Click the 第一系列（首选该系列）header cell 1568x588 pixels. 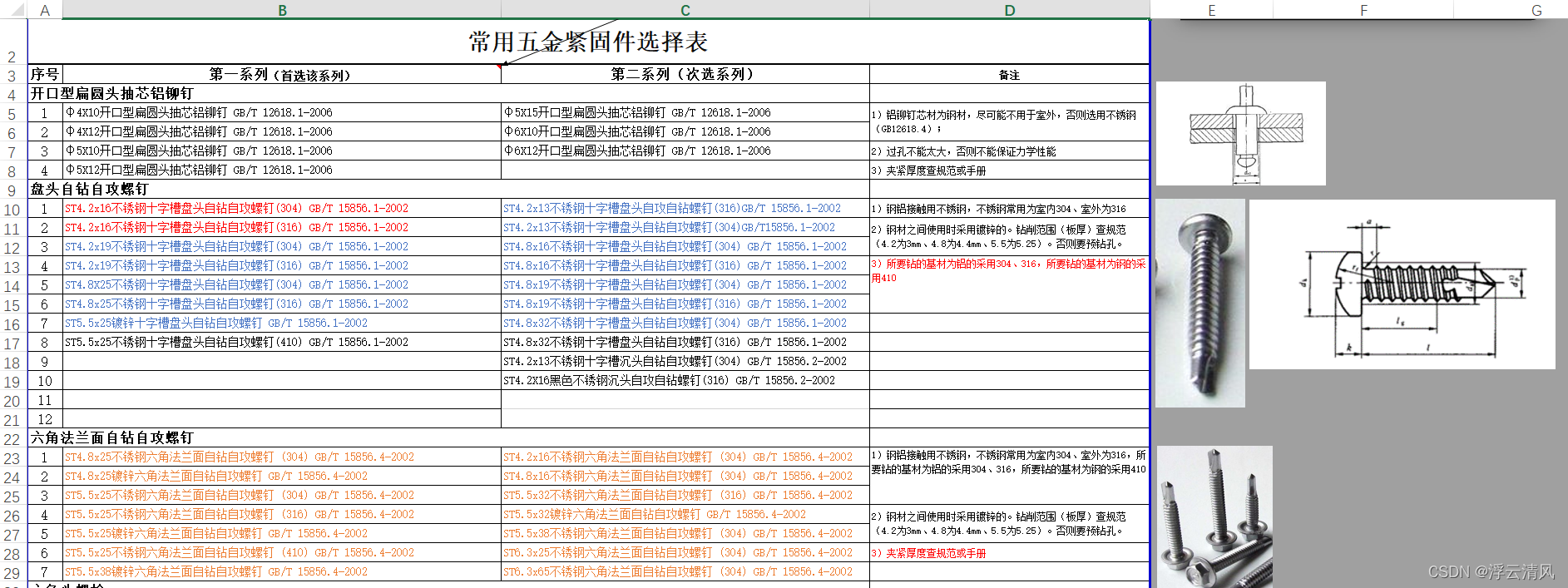[281, 74]
